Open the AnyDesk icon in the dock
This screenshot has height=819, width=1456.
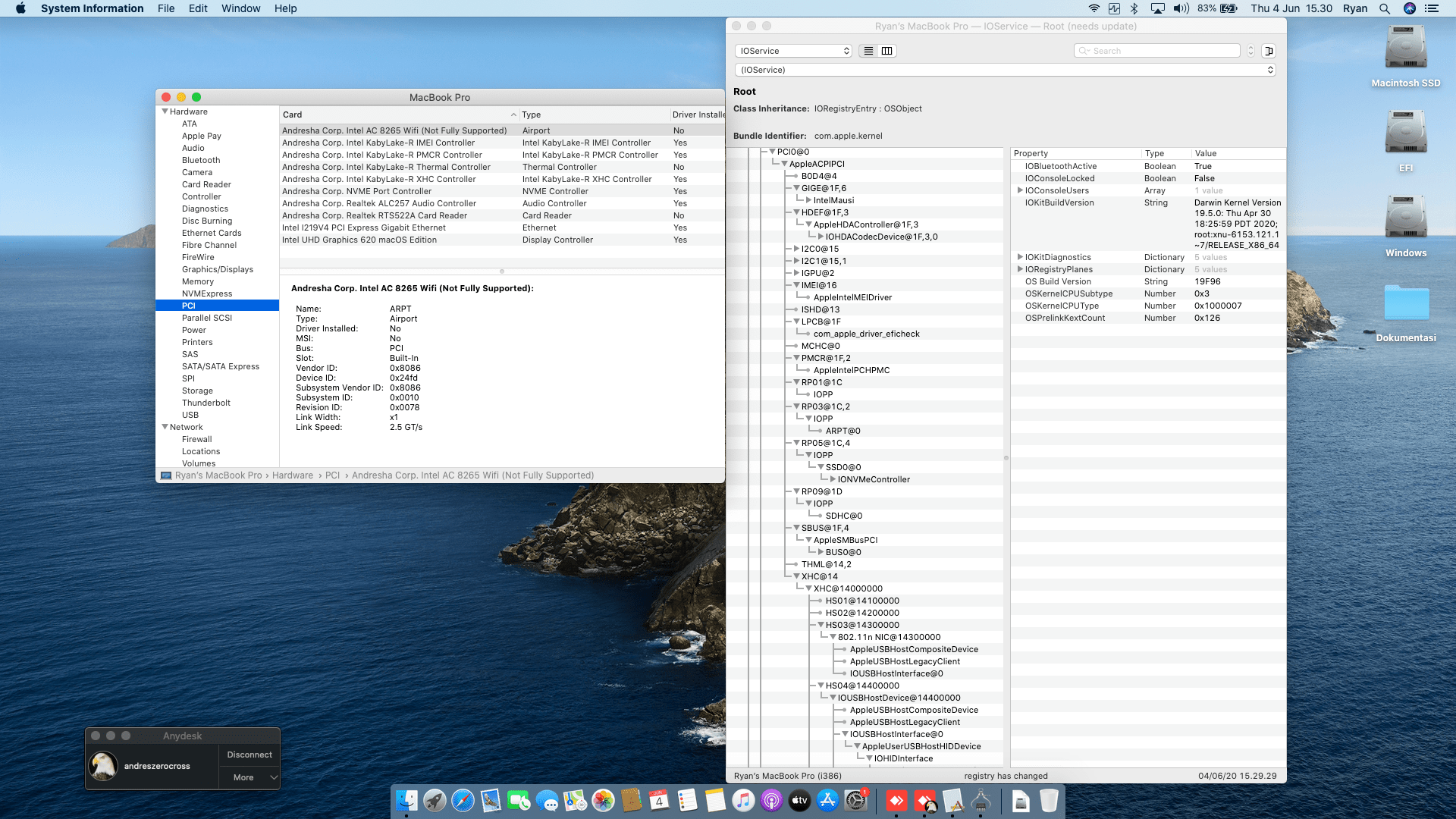point(896,801)
